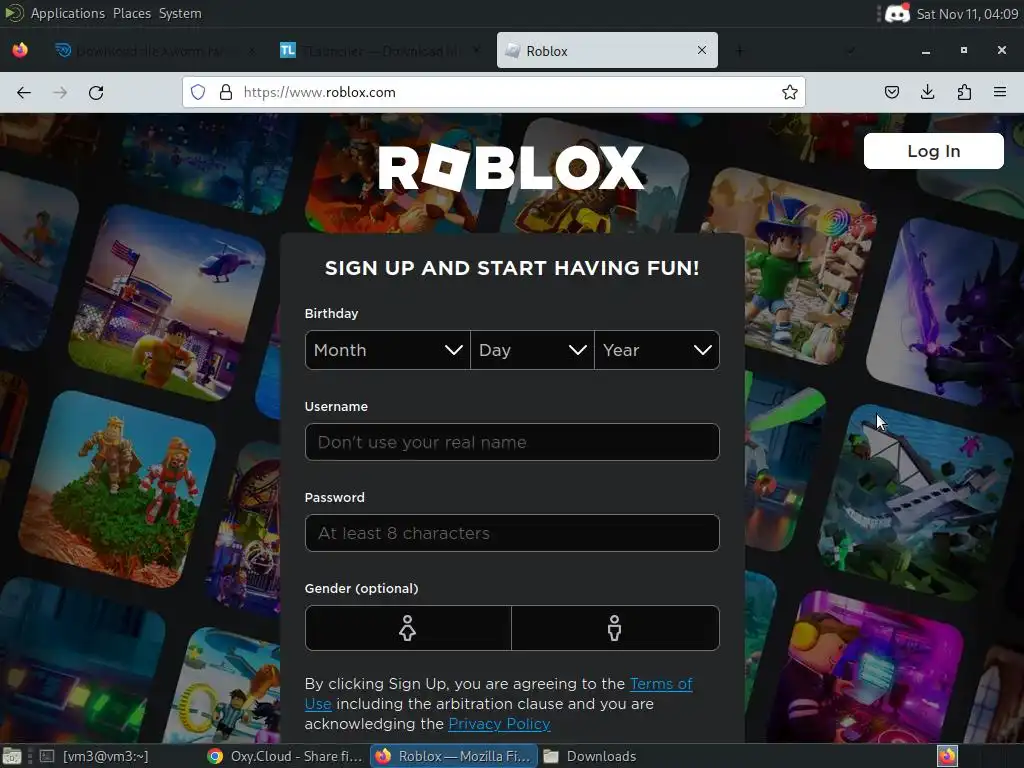Expand the Day birthday dropdown
Image resolution: width=1024 pixels, height=768 pixels.
click(532, 350)
